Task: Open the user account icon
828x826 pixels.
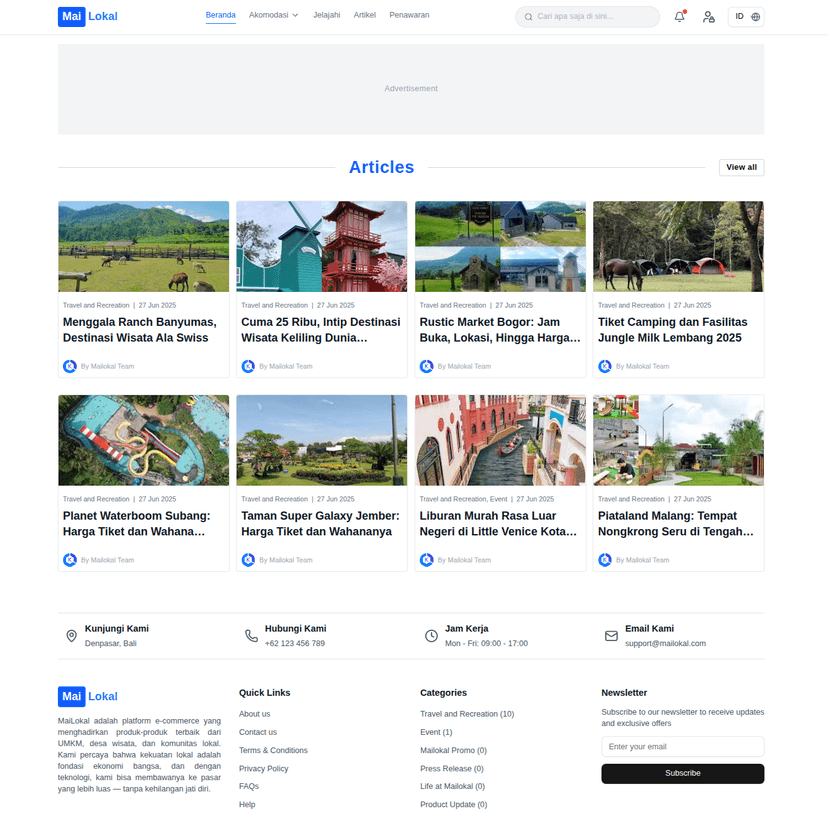Action: pos(708,17)
